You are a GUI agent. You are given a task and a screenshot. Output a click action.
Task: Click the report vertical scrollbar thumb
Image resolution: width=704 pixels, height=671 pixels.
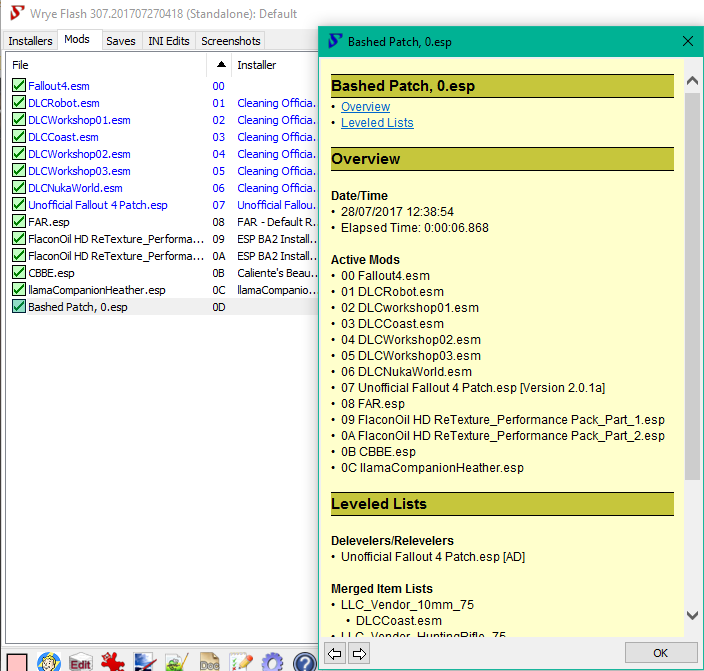692,286
